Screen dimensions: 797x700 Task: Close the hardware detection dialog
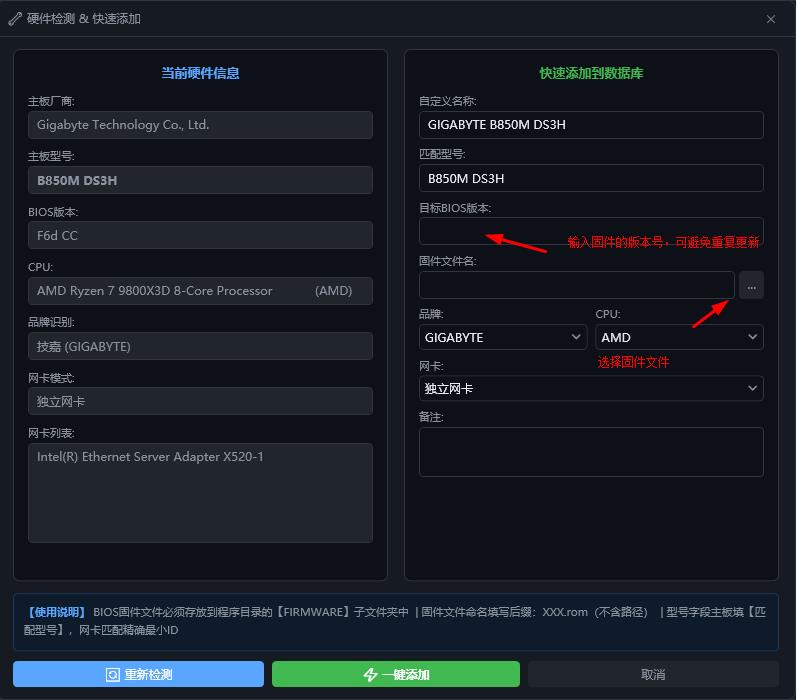click(771, 19)
